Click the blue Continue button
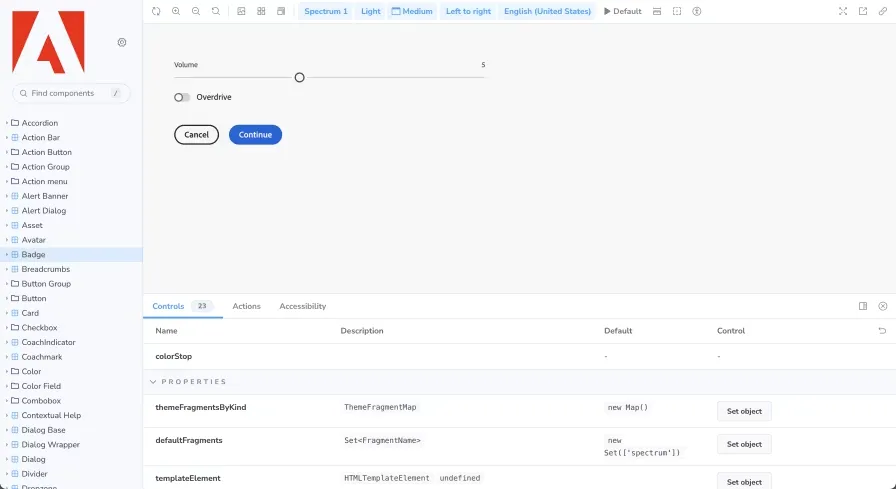The image size is (896, 489). point(255,135)
